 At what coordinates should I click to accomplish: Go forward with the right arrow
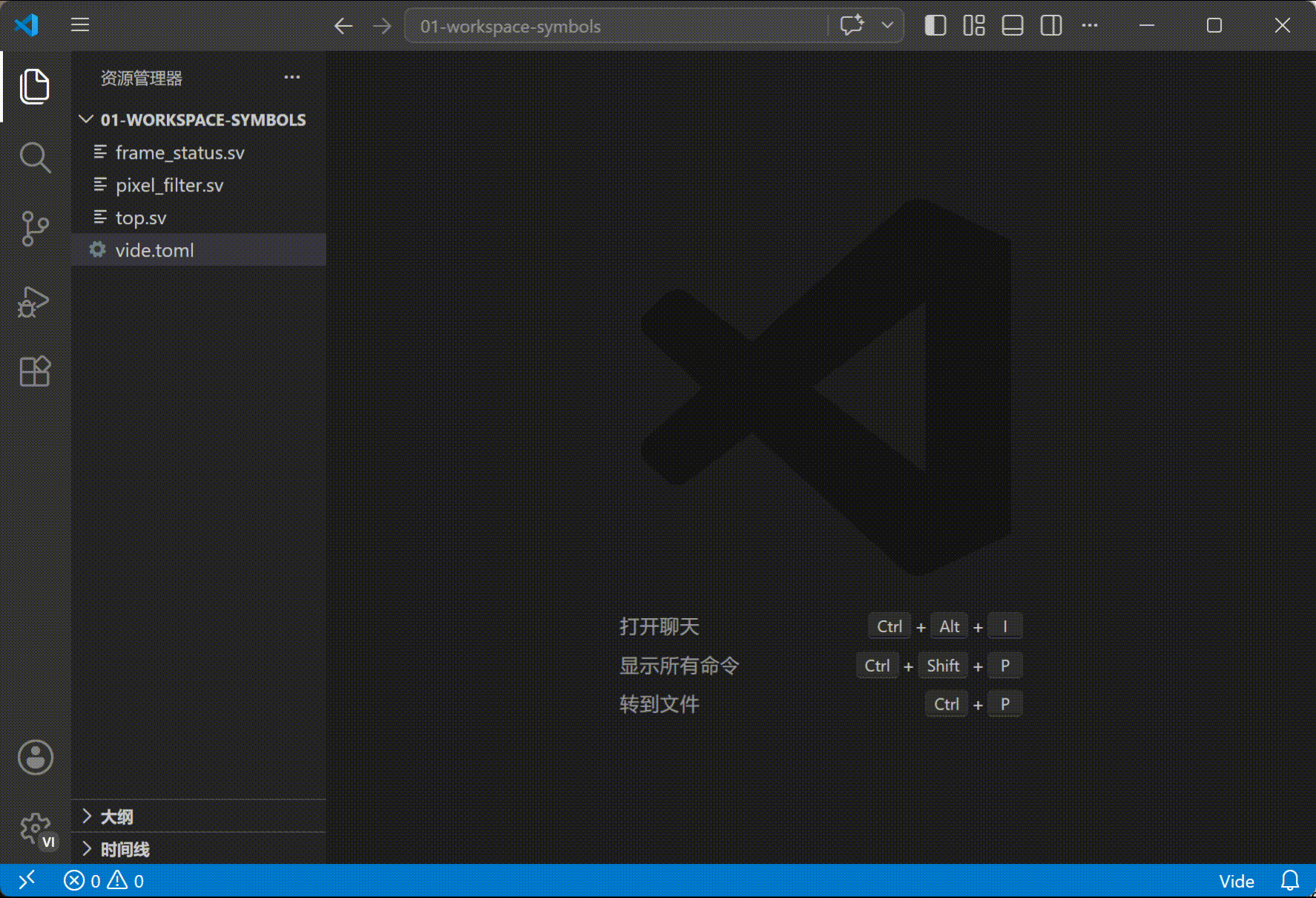pos(382,26)
